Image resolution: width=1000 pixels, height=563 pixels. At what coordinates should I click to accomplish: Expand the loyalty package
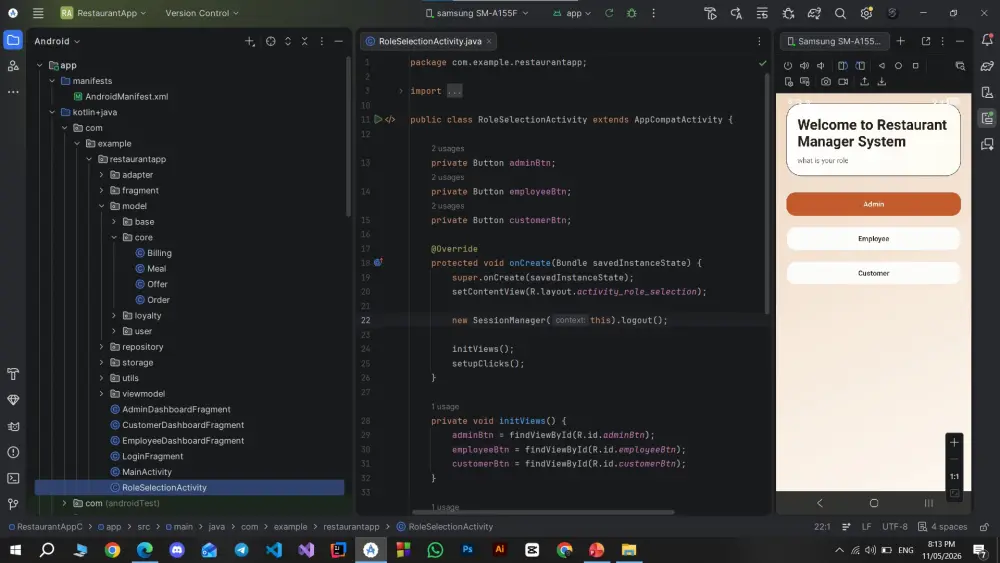click(114, 316)
